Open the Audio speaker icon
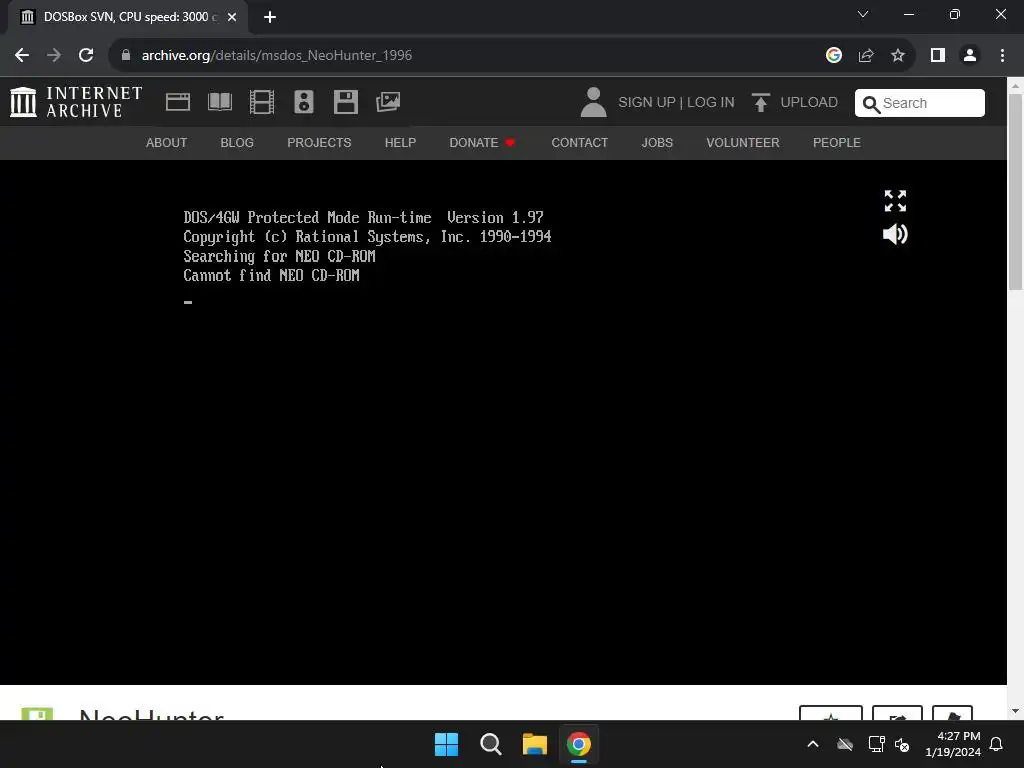 (x=304, y=102)
